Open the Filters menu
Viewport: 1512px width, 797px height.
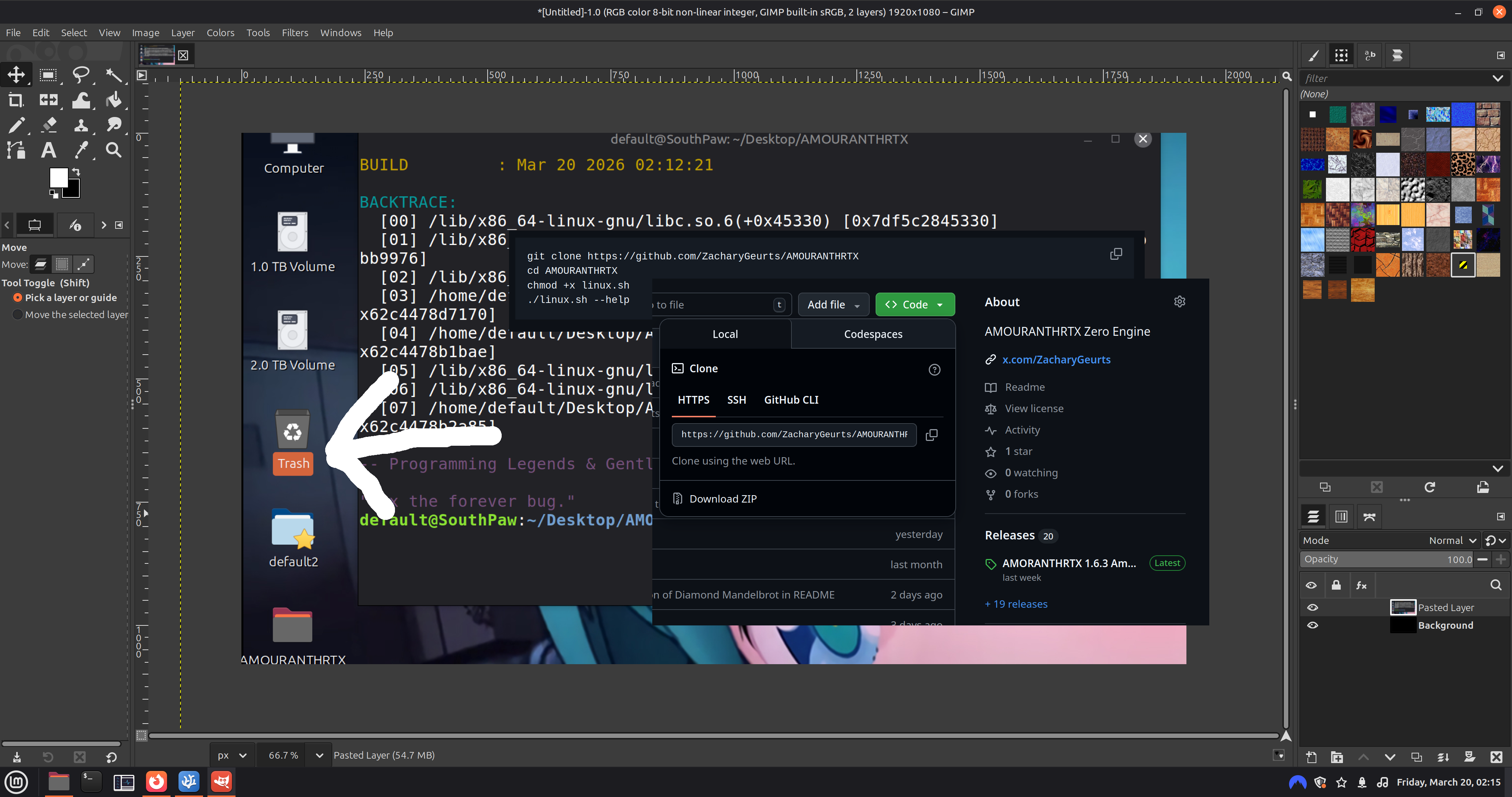[x=295, y=33]
